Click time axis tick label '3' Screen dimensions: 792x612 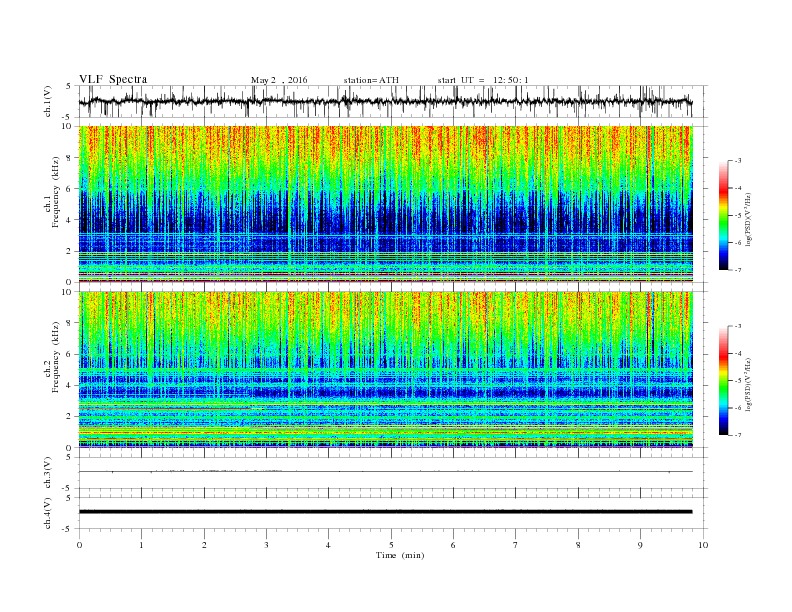point(266,545)
